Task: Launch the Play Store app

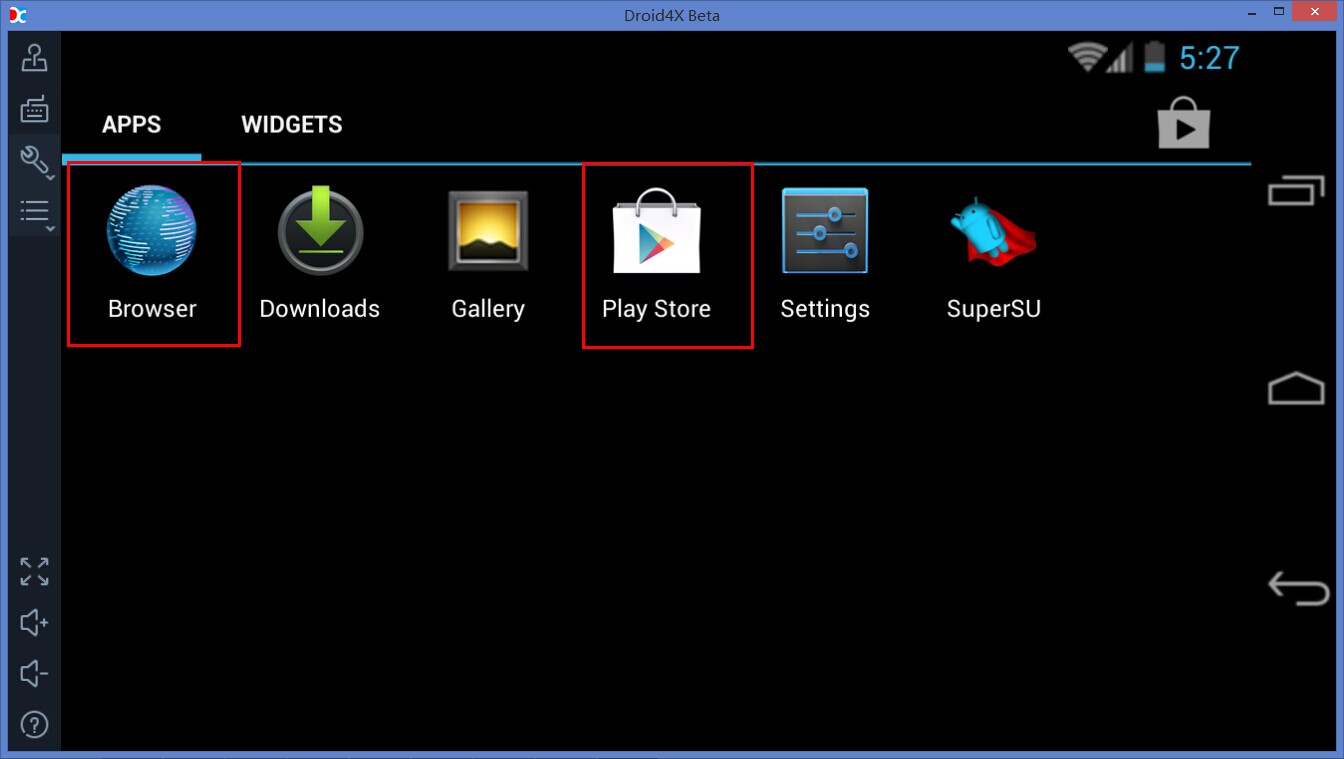Action: click(656, 254)
